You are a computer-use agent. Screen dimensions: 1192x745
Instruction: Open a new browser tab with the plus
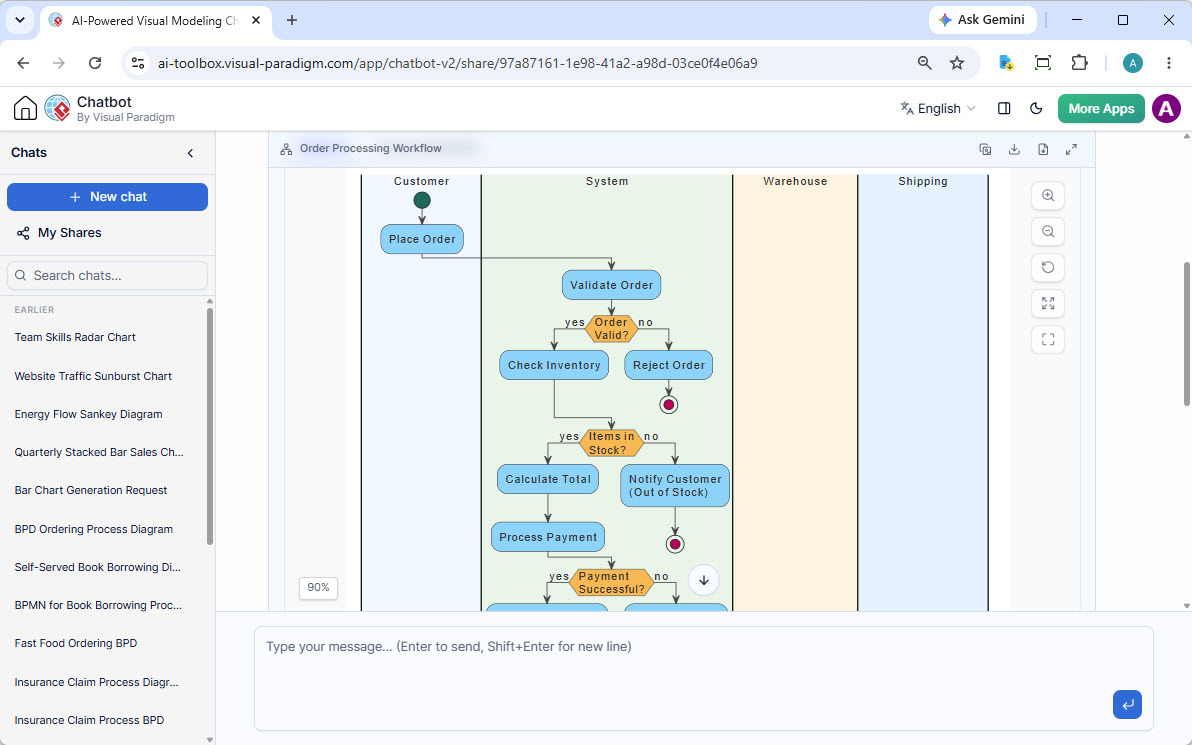tap(292, 21)
